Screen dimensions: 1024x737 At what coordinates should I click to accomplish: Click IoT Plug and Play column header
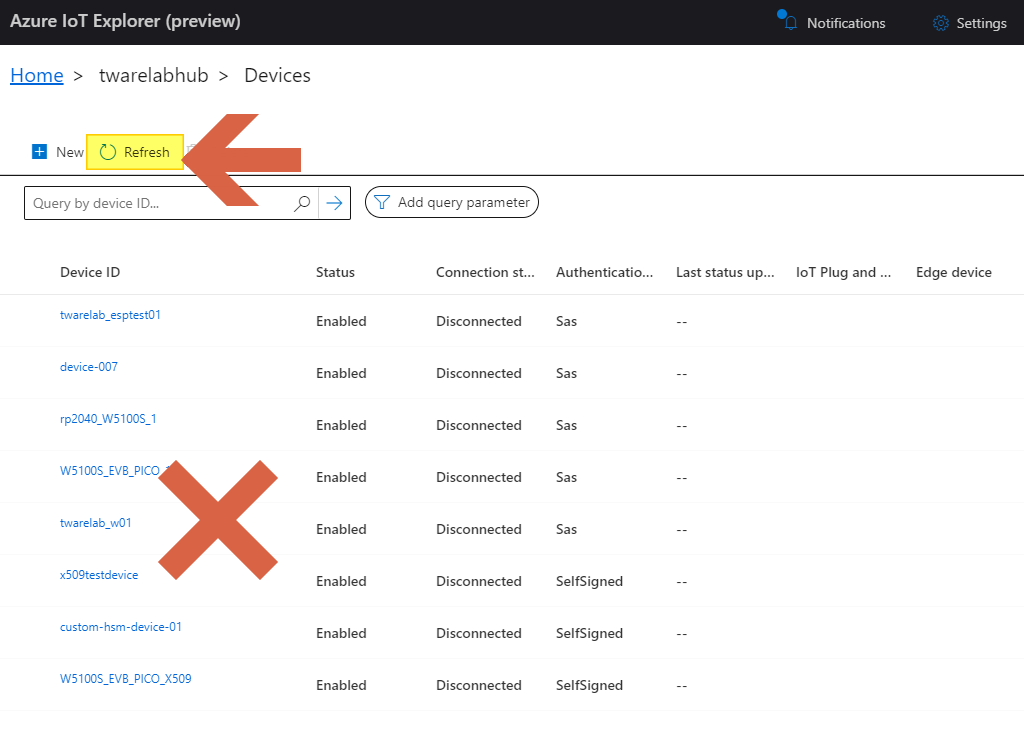843,272
